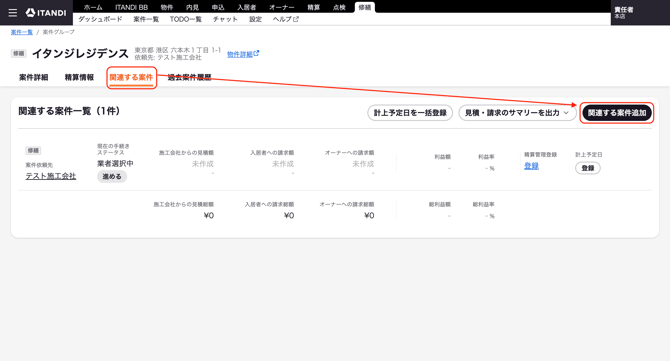Go to 申込 in top navigation
This screenshot has width=670, height=361.
[x=218, y=7]
